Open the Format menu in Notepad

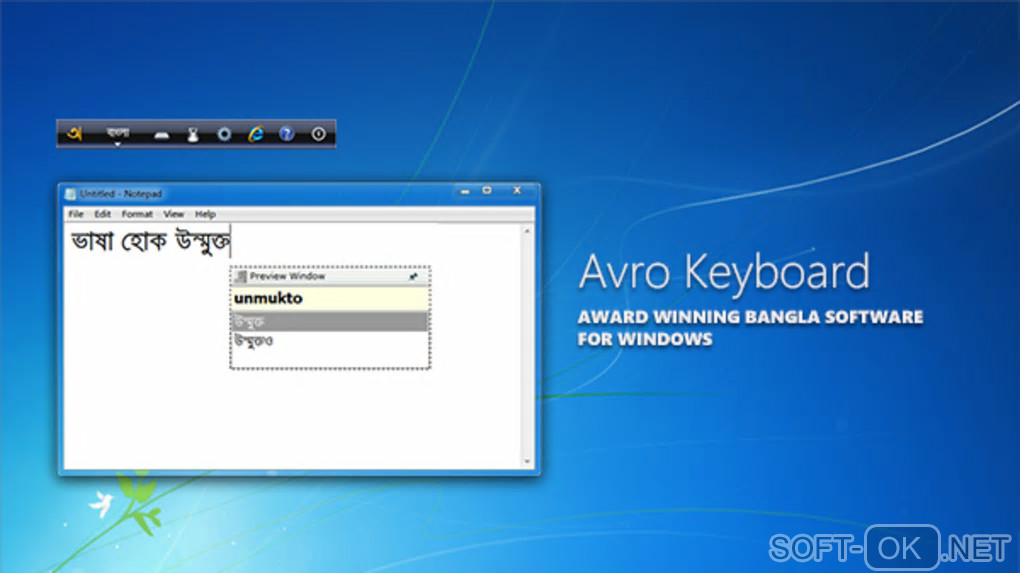[137, 214]
